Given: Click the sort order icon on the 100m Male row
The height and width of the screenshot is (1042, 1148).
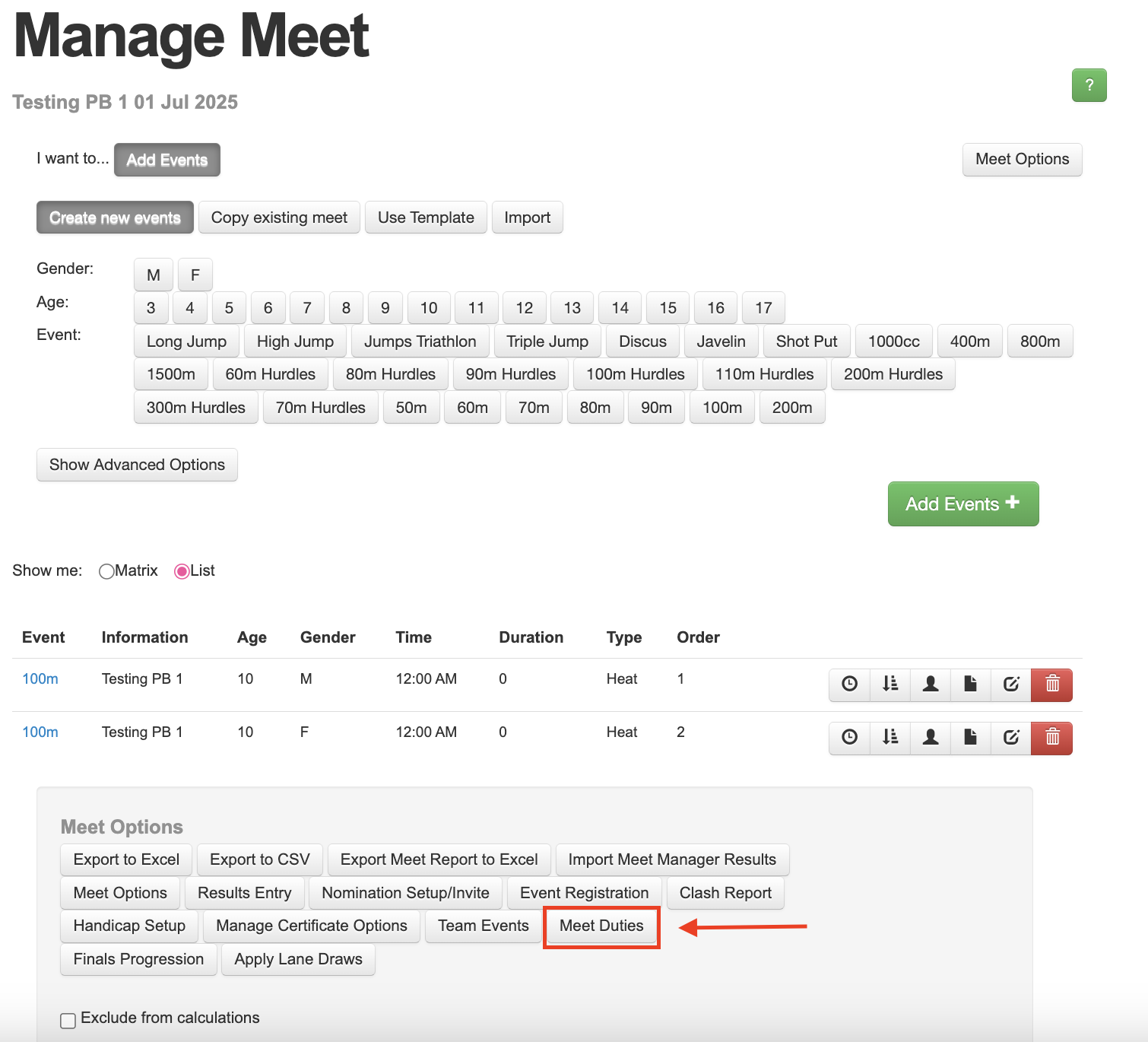Looking at the screenshot, I should pos(890,685).
